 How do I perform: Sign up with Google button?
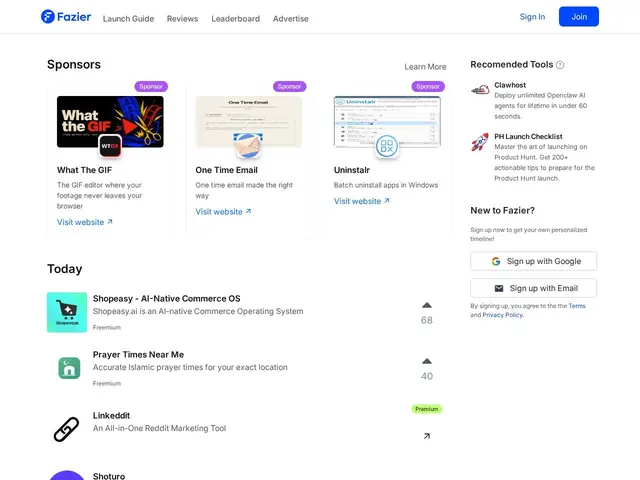pos(533,261)
